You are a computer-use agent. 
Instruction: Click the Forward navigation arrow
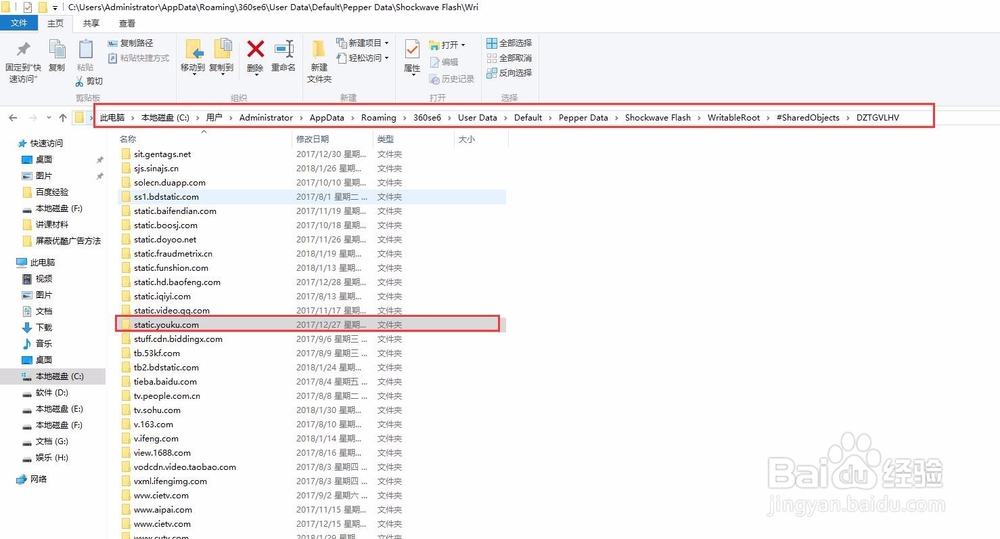click(x=33, y=117)
